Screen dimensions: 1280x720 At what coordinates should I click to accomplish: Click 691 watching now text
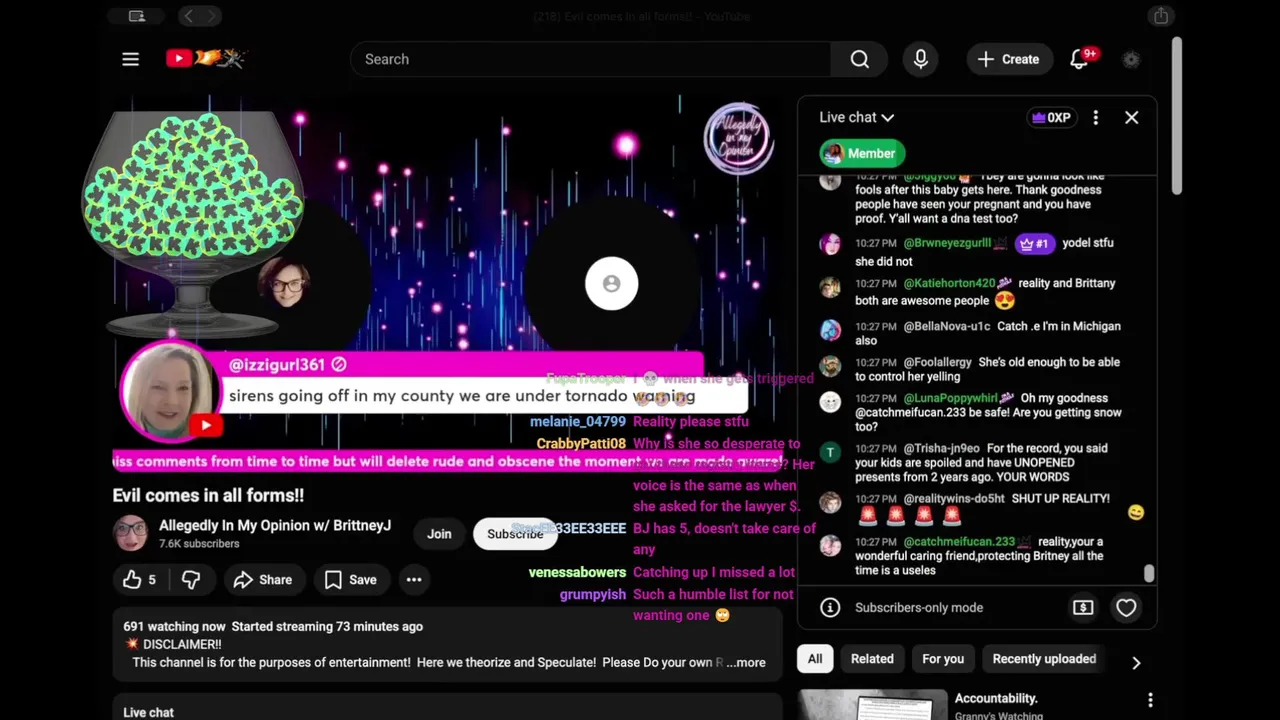tap(174, 626)
